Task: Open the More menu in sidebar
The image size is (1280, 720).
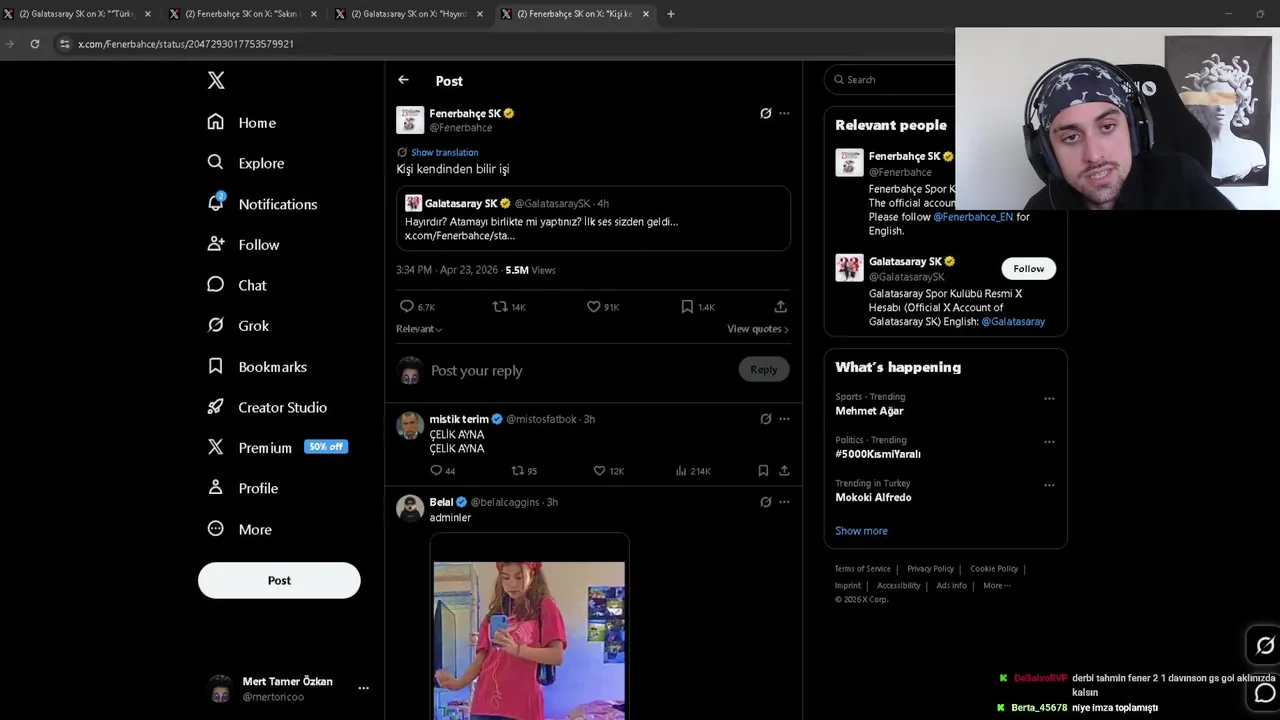Action: pyautogui.click(x=239, y=529)
